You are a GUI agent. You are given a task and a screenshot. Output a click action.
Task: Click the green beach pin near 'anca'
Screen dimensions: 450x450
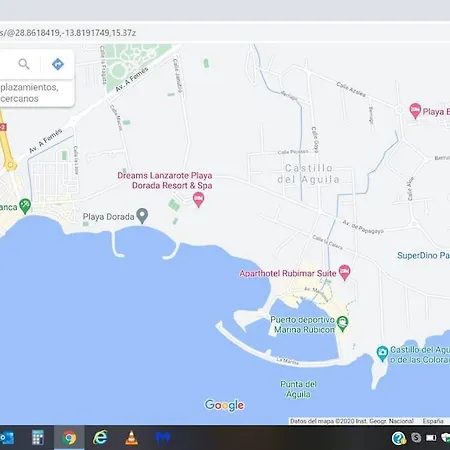25,206
